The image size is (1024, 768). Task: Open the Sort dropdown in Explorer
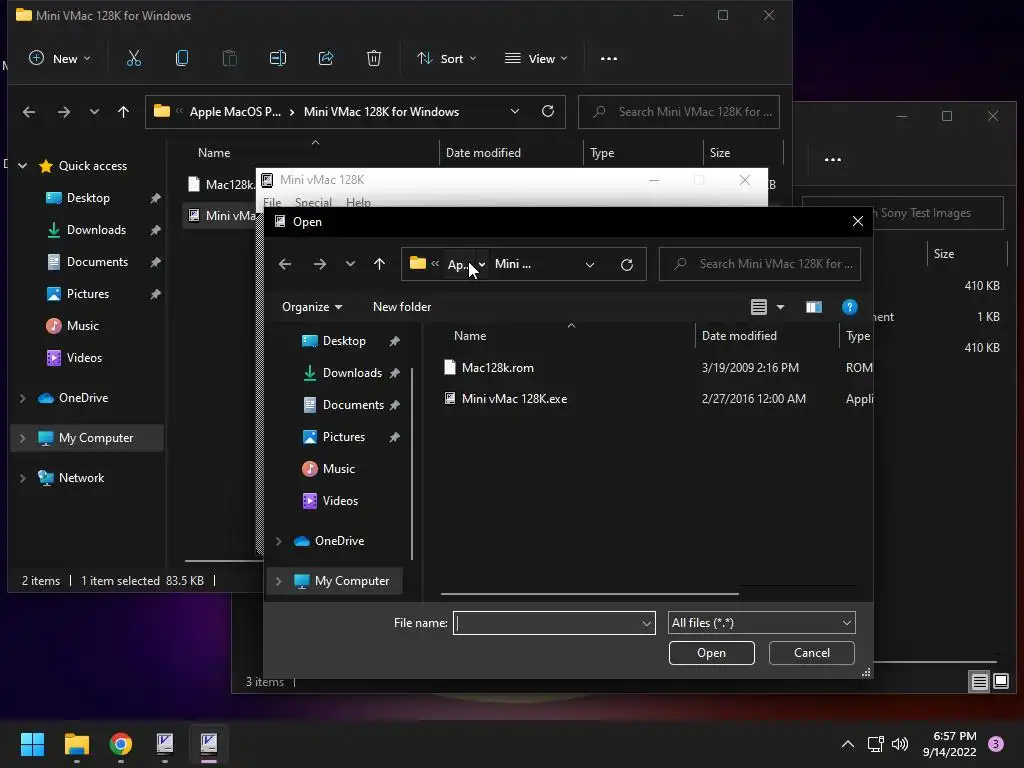[x=447, y=59]
